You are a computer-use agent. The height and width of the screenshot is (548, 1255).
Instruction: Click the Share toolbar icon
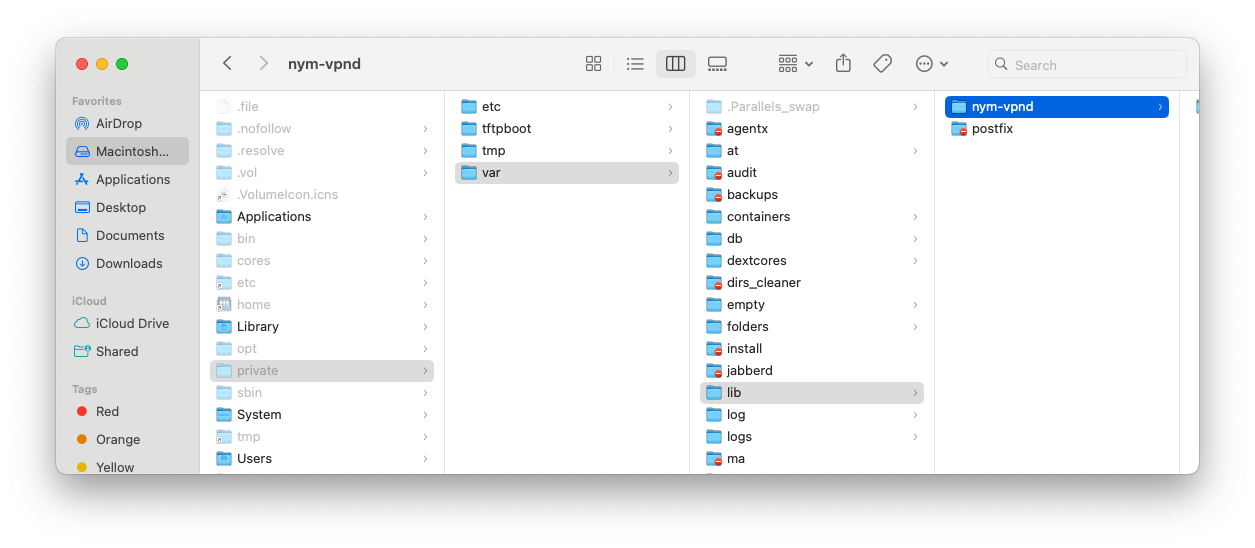click(843, 64)
